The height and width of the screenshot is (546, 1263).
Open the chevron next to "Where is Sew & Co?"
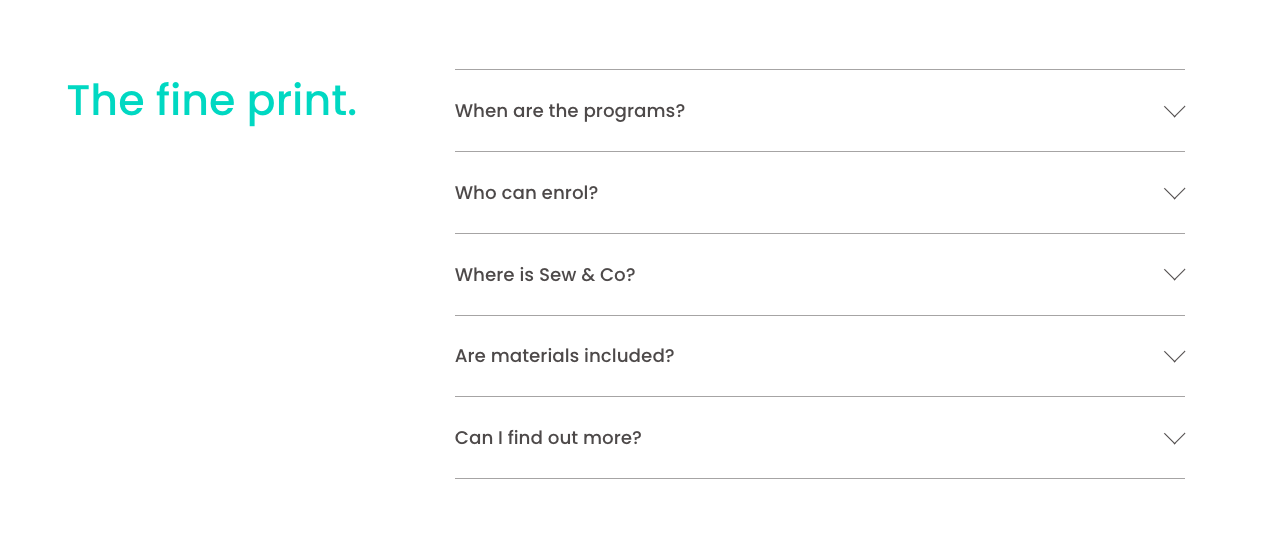1174,274
